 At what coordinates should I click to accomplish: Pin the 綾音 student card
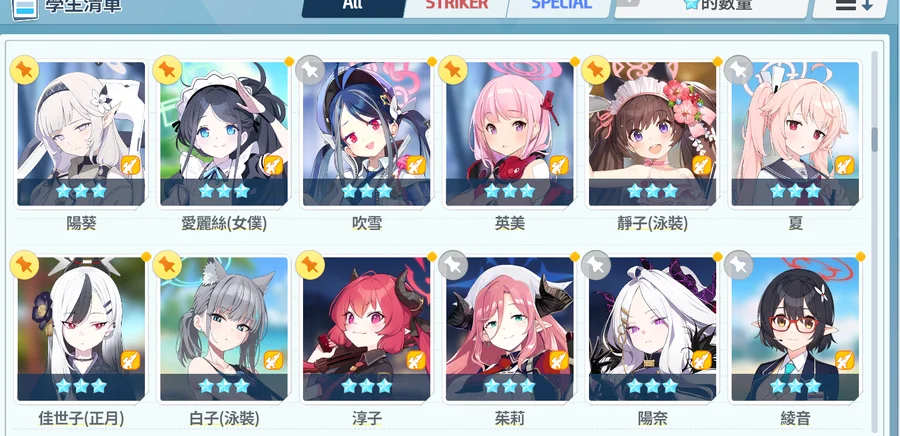pos(738,265)
